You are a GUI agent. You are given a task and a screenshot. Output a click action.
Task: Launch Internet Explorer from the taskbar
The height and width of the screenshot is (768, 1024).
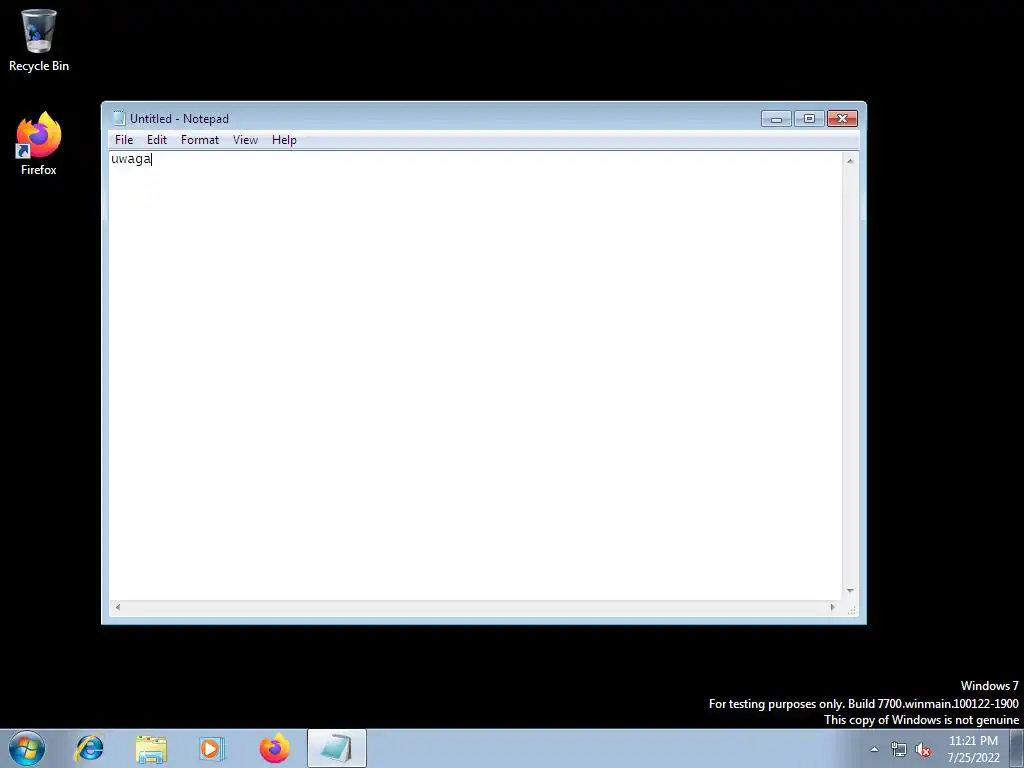89,748
